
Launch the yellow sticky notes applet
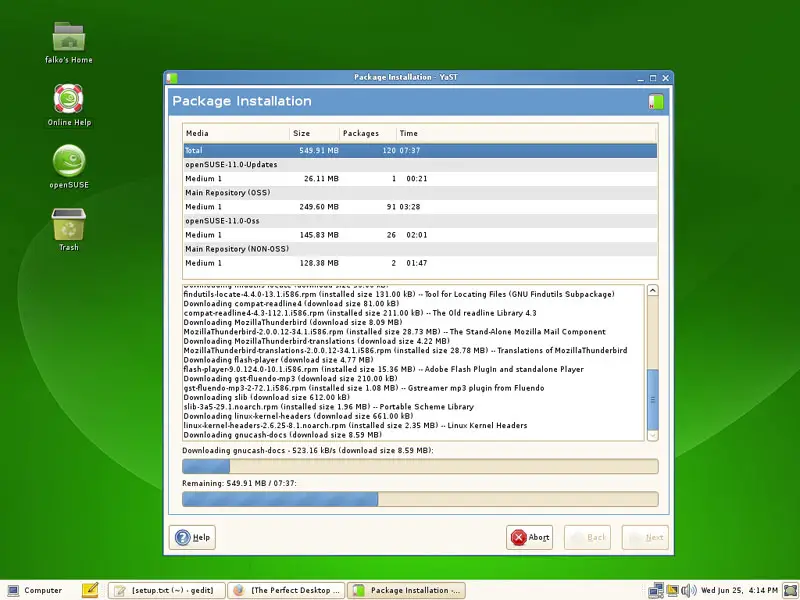click(90, 590)
